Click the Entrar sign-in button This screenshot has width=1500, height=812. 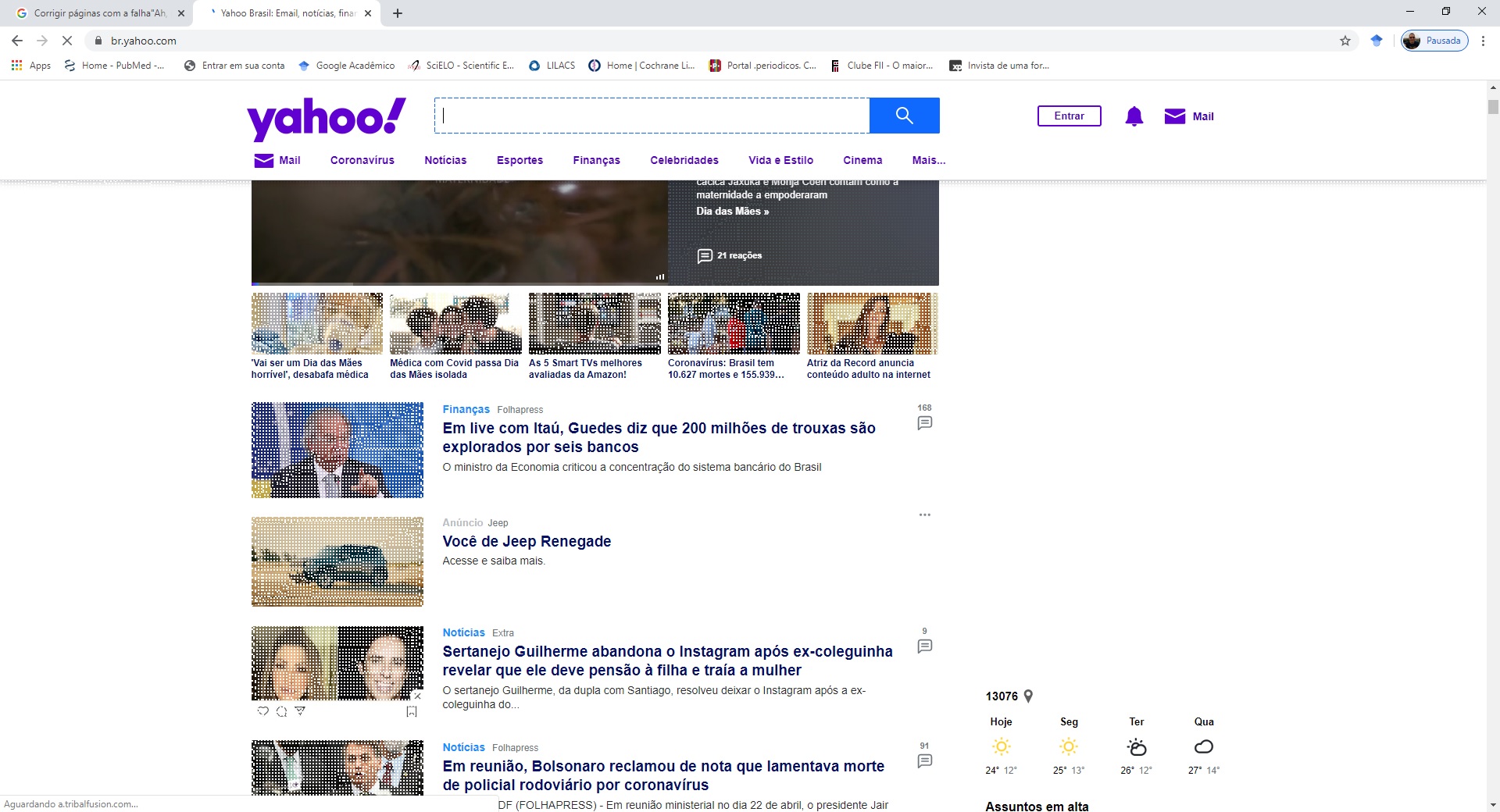coord(1069,116)
